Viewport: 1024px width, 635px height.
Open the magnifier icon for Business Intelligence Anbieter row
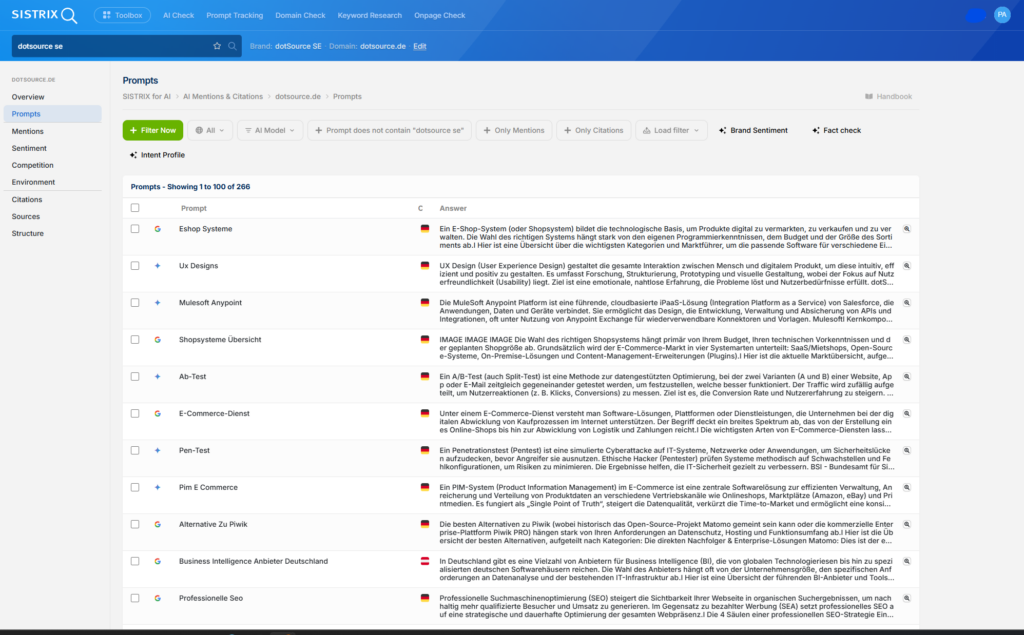(x=906, y=561)
